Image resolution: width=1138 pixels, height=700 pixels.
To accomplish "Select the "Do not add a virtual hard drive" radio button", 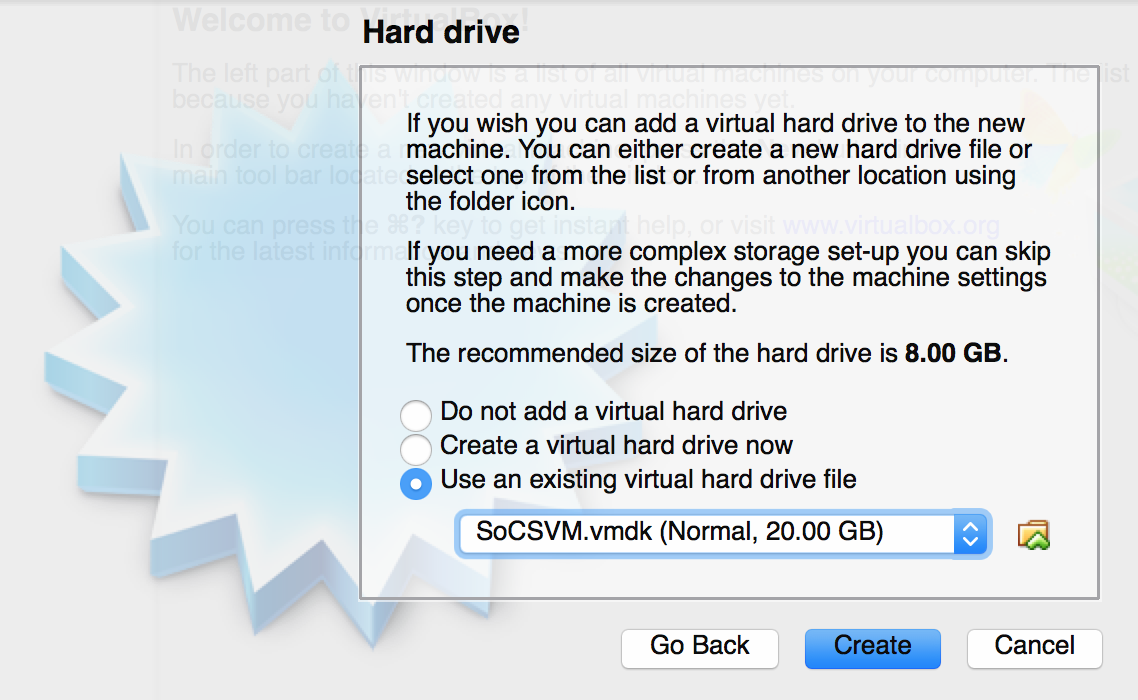I will [415, 415].
